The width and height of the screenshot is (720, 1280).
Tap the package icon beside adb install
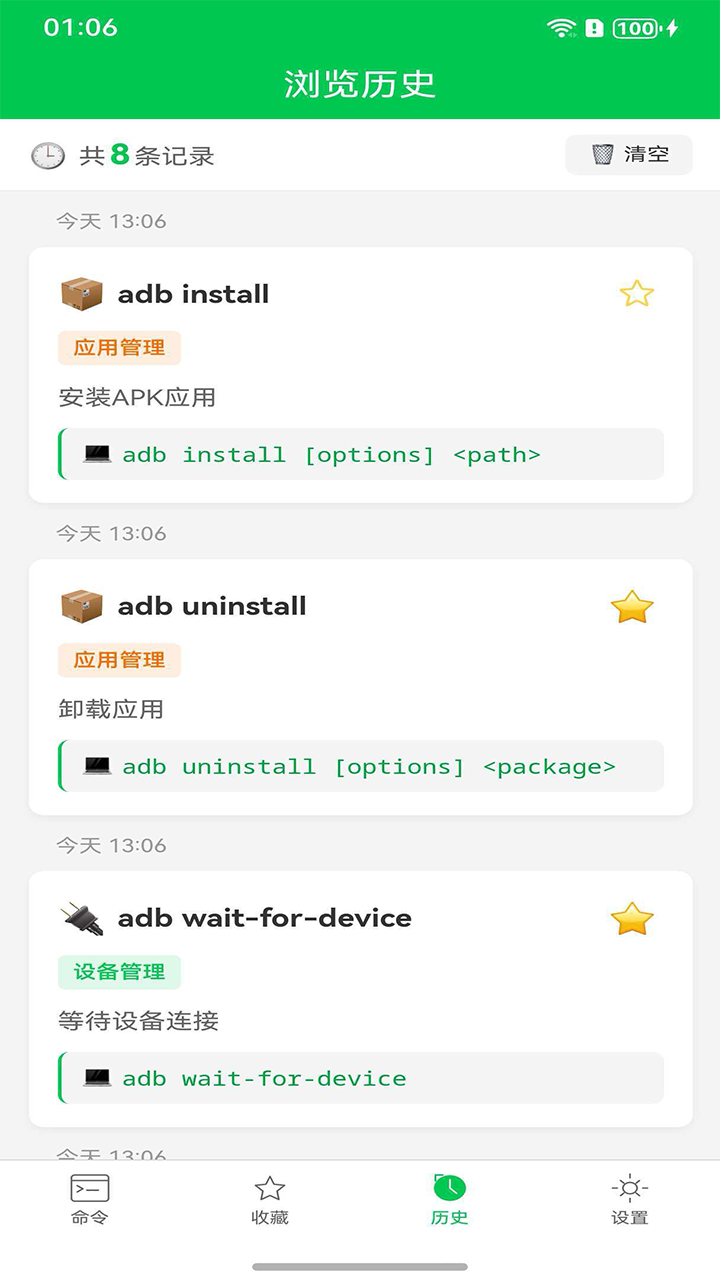point(82,294)
